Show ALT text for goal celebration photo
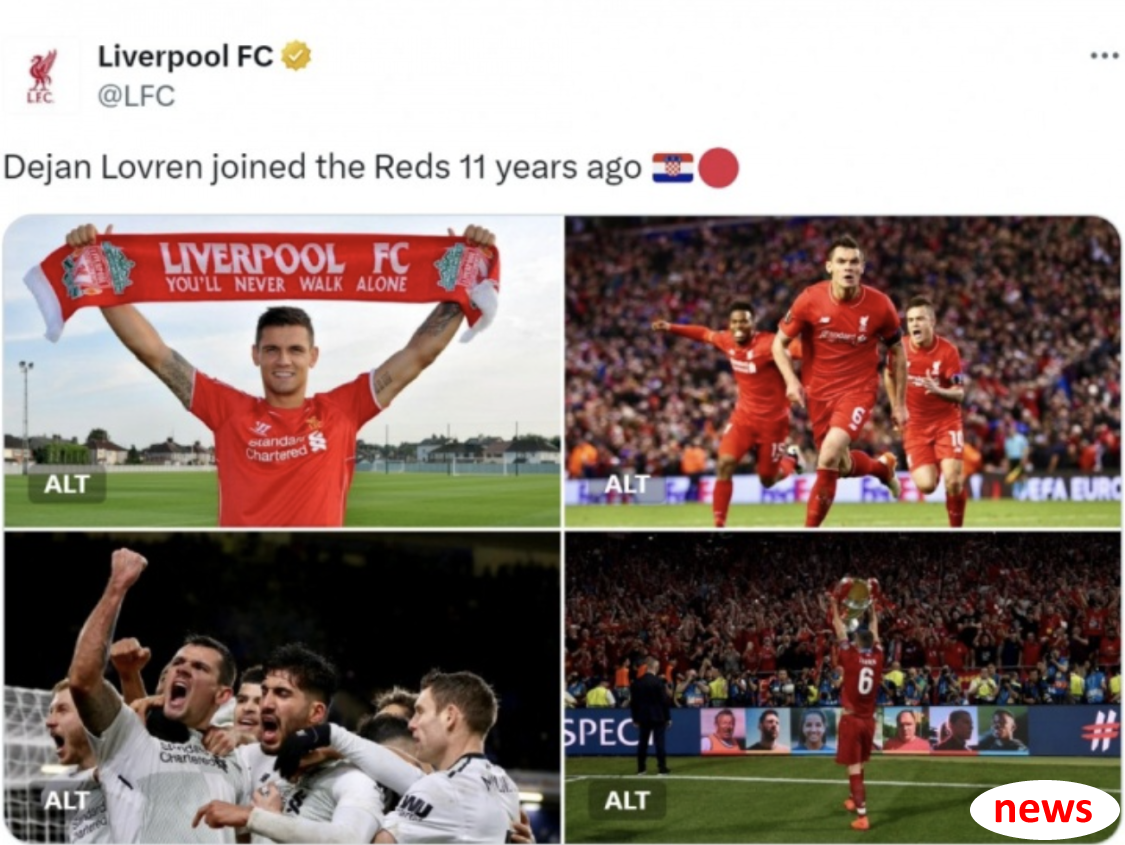 (626, 485)
